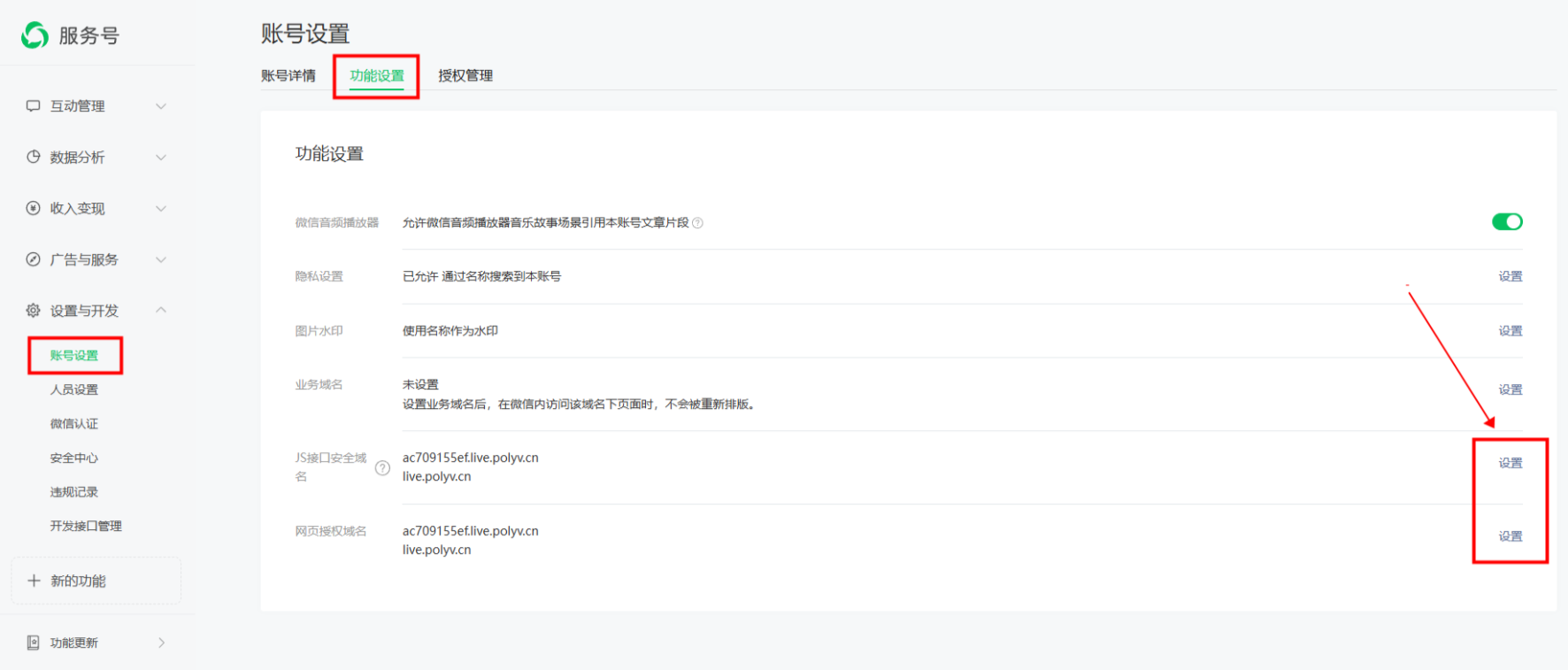Expand the 广告与服务 menu chevron
The image size is (1568, 670).
[x=161, y=260]
